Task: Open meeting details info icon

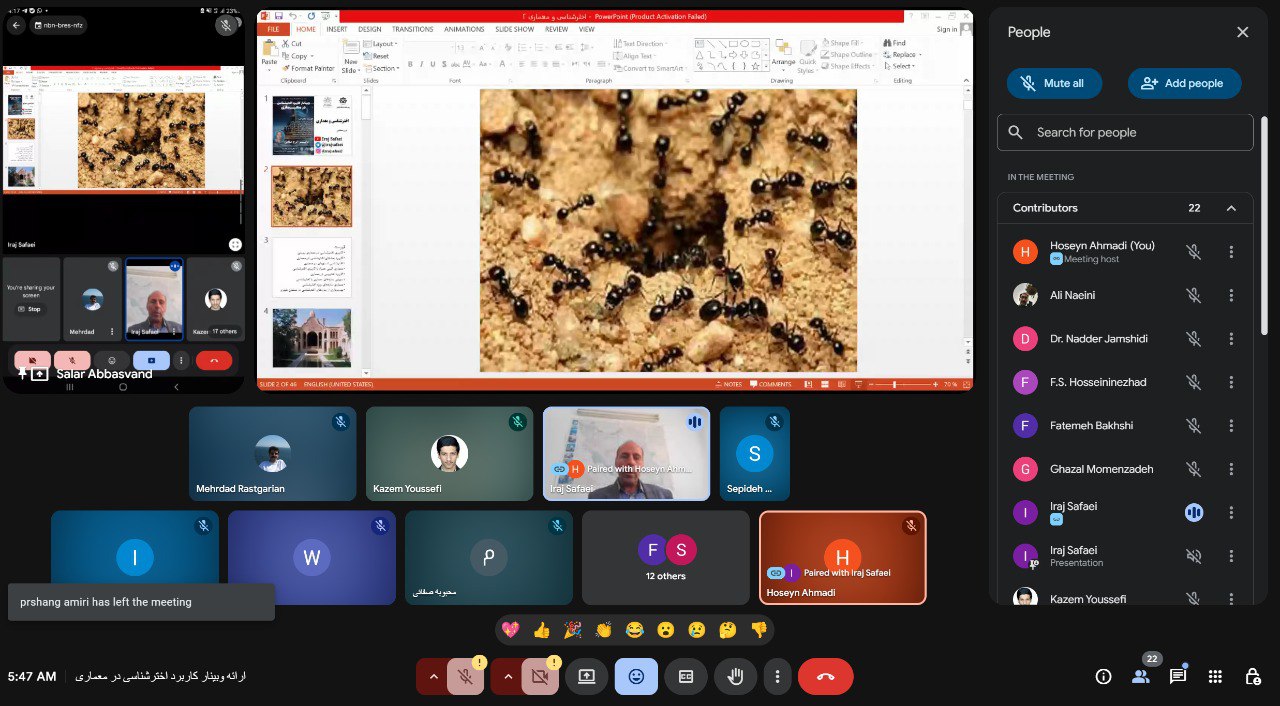Action: click(x=1103, y=677)
